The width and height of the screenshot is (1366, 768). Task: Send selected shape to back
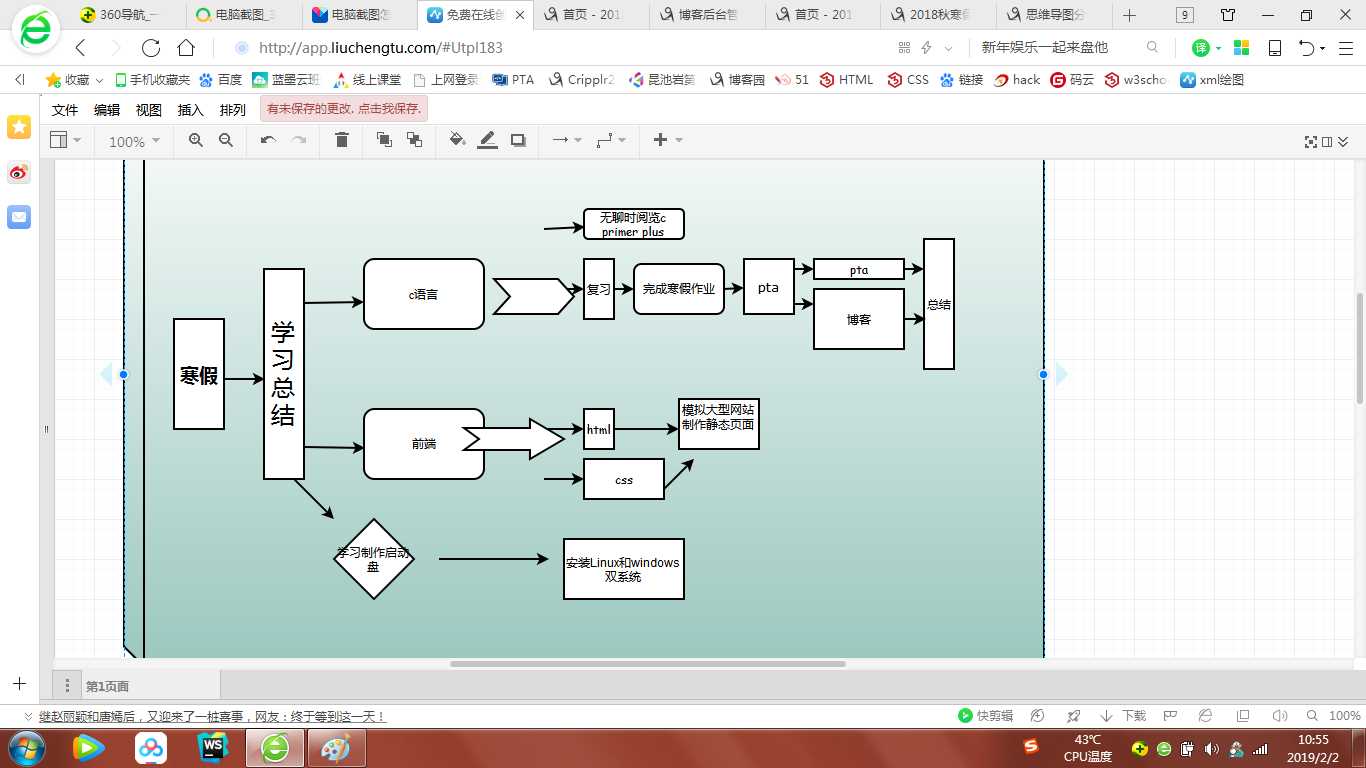pyautogui.click(x=414, y=141)
